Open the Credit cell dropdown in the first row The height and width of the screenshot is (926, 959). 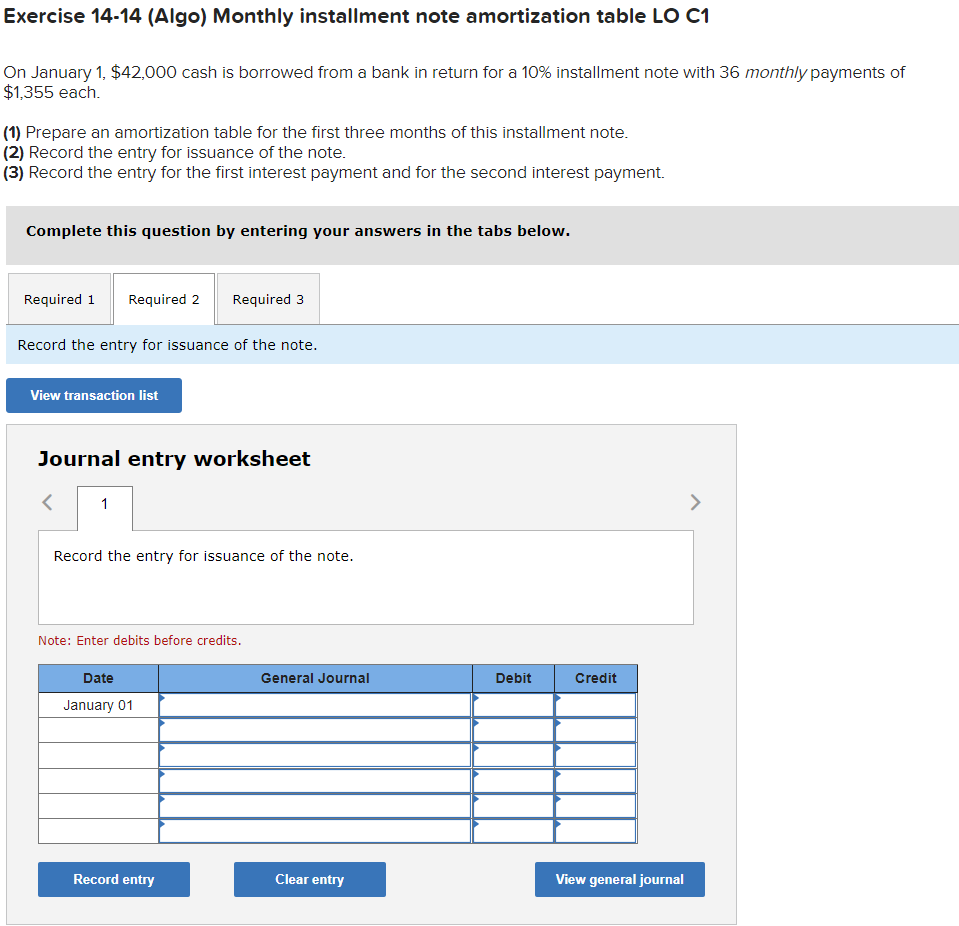tap(561, 704)
